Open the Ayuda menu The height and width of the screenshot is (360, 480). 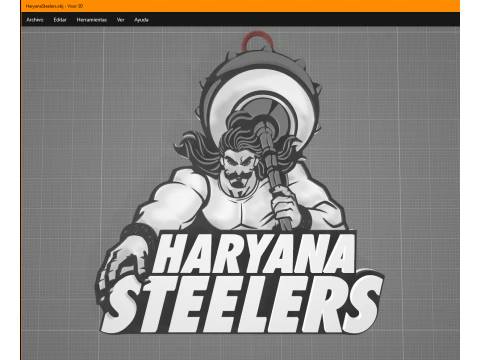point(141,20)
